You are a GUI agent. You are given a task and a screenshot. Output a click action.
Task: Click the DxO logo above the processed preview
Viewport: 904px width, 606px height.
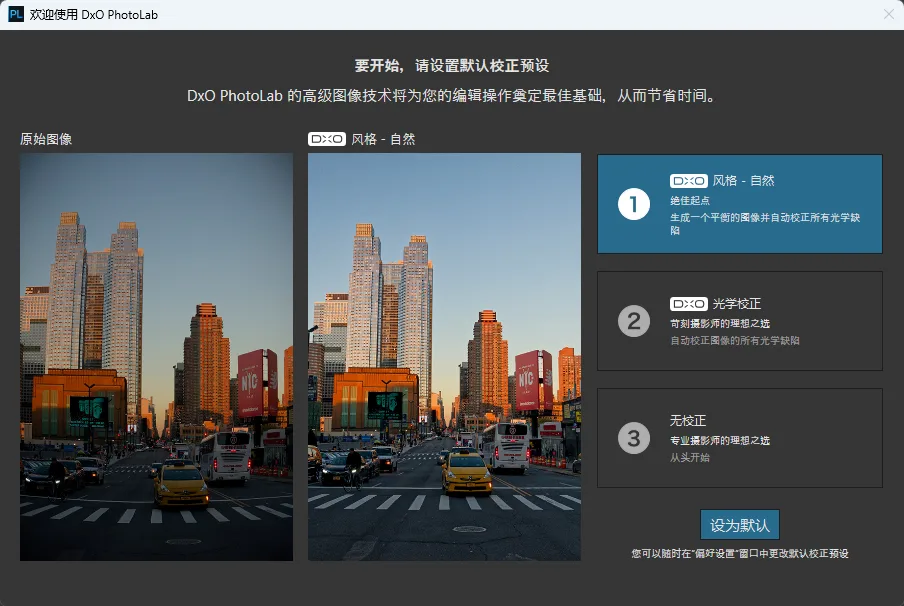[x=327, y=139]
